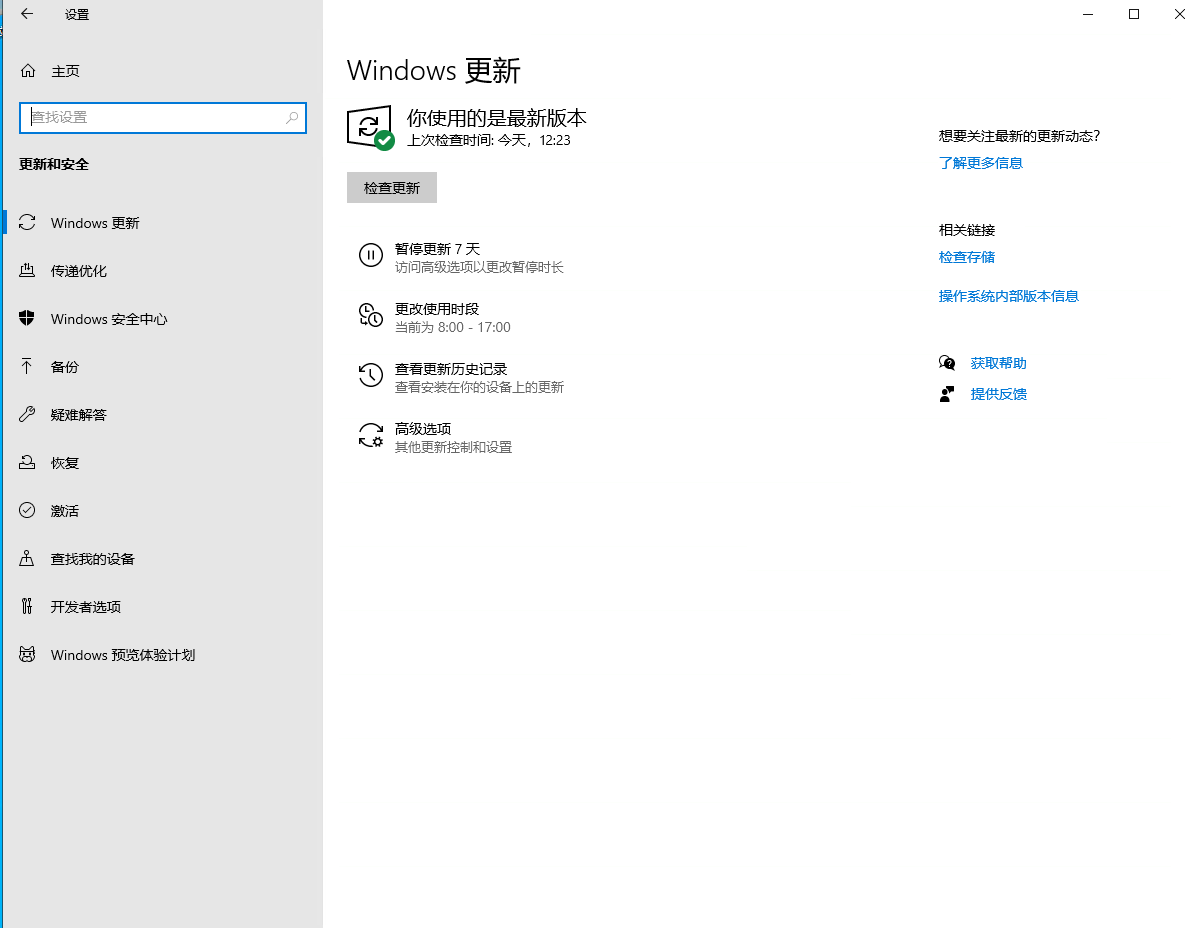Click the magnifier icon in the search box
The height and width of the screenshot is (928, 1202).
(292, 117)
